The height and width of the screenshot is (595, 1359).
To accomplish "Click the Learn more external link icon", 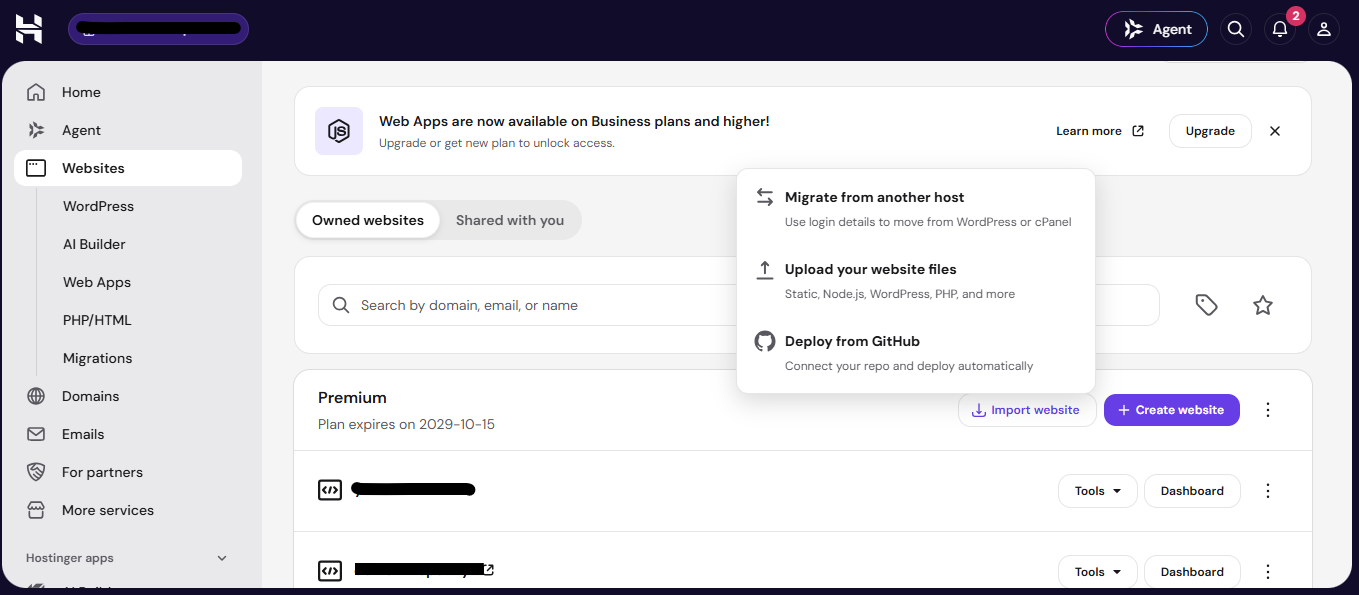I will [1138, 131].
